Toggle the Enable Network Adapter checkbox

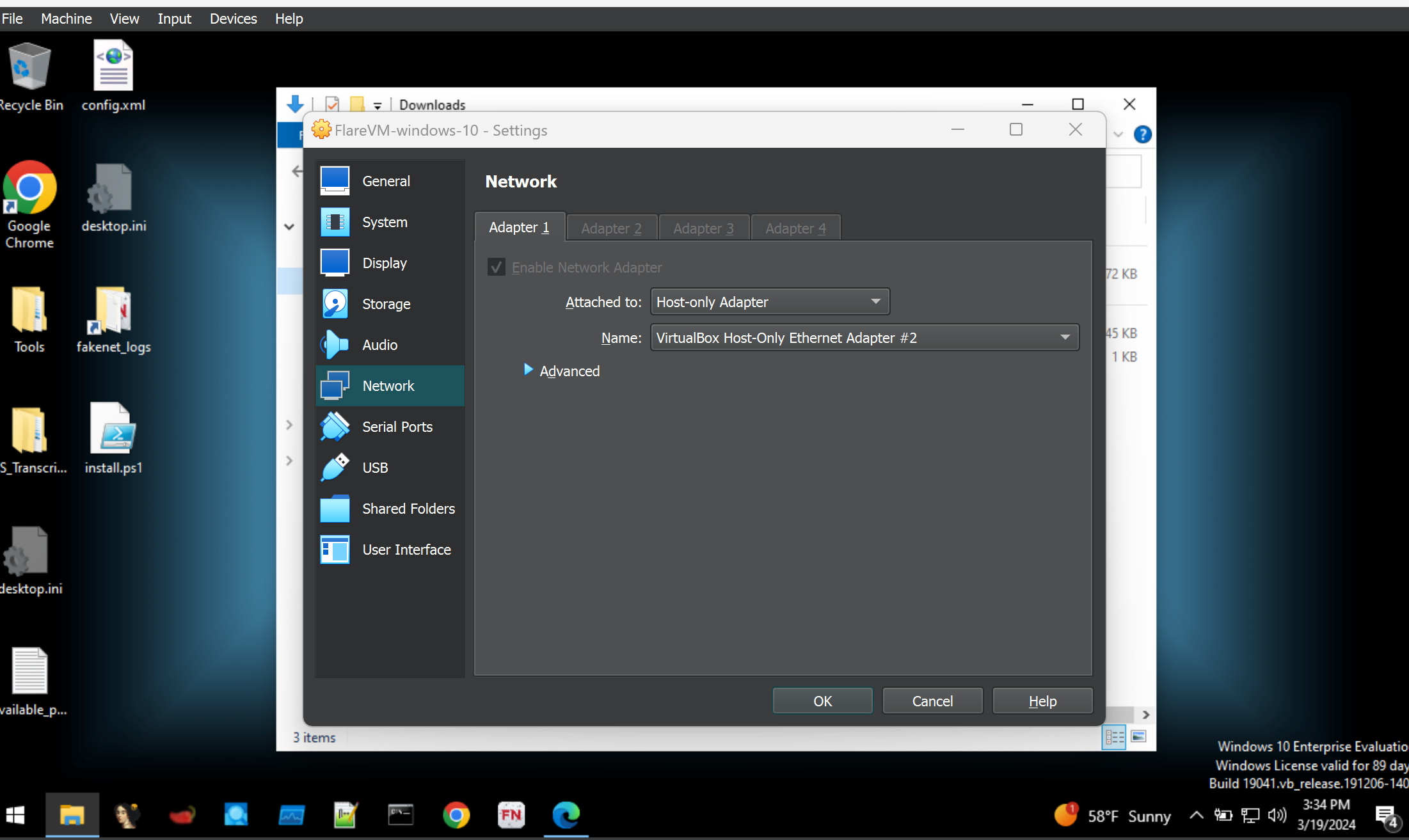pyautogui.click(x=496, y=267)
